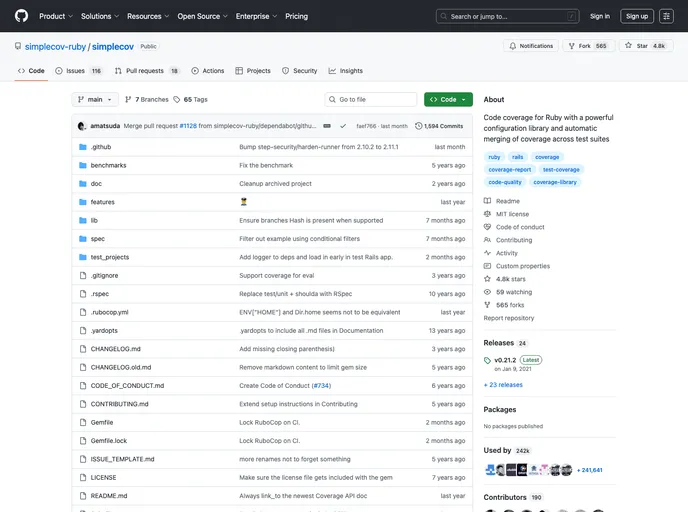Switch to the Actions tab

[208, 71]
